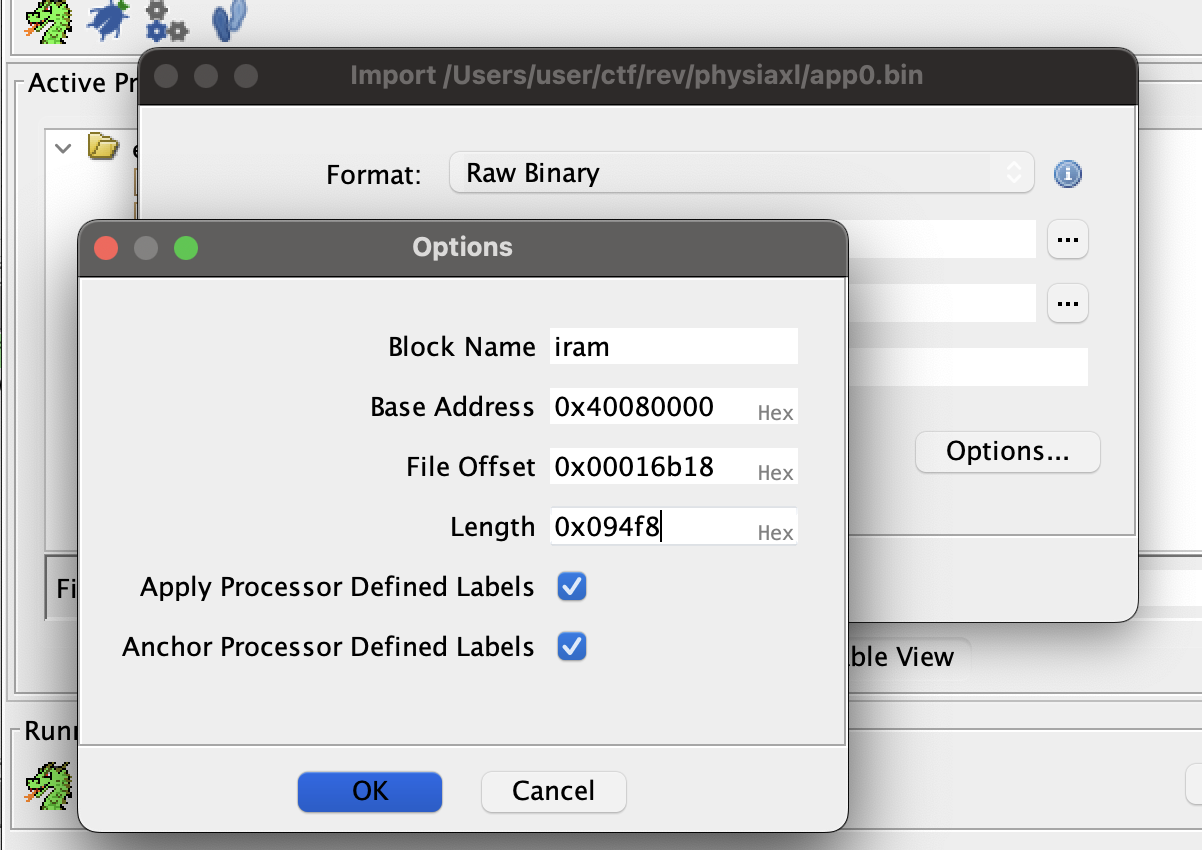Collapse the active project tree node
This screenshot has width=1202, height=850.
click(x=64, y=148)
